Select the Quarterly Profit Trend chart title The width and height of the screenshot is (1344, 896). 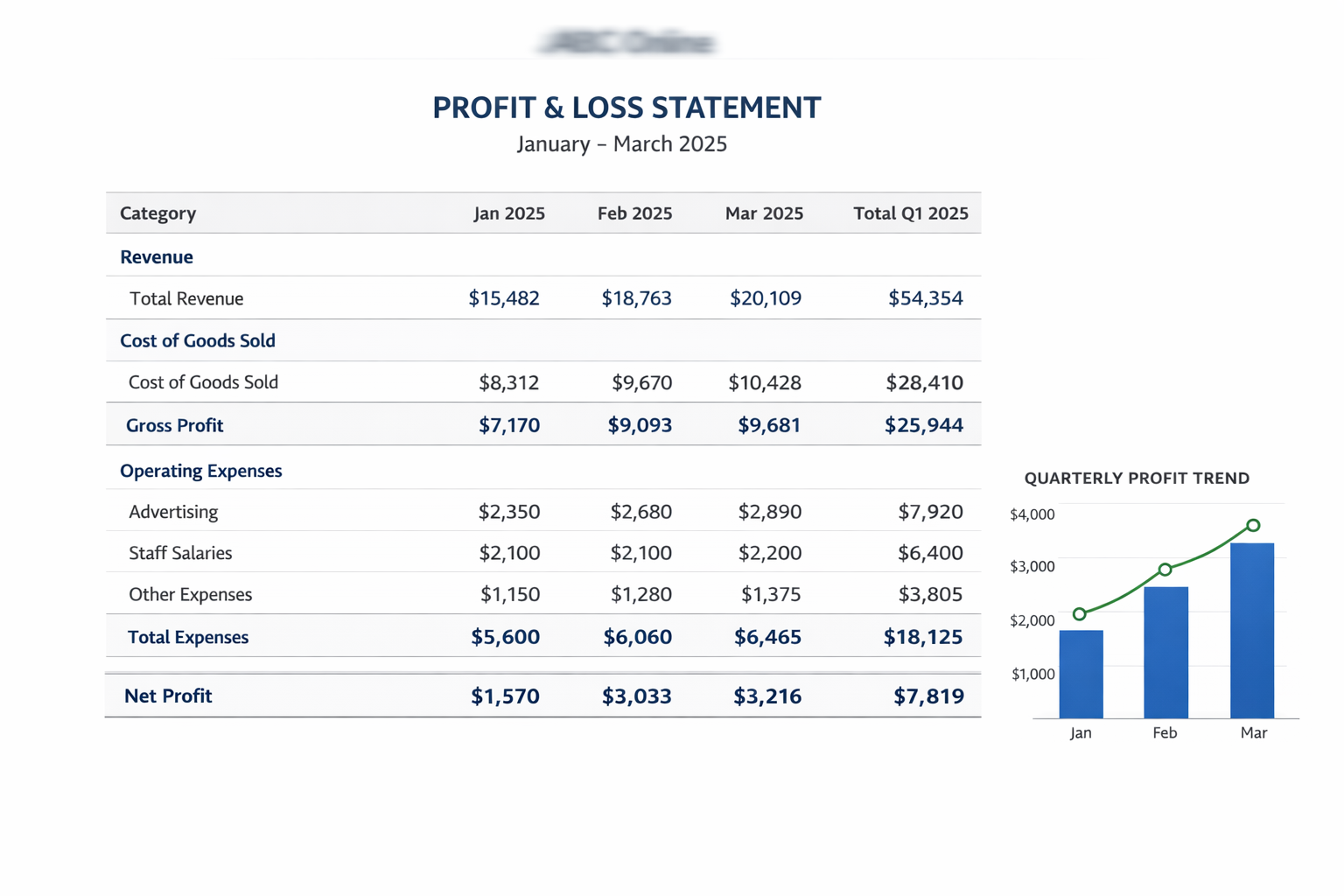coord(1137,479)
